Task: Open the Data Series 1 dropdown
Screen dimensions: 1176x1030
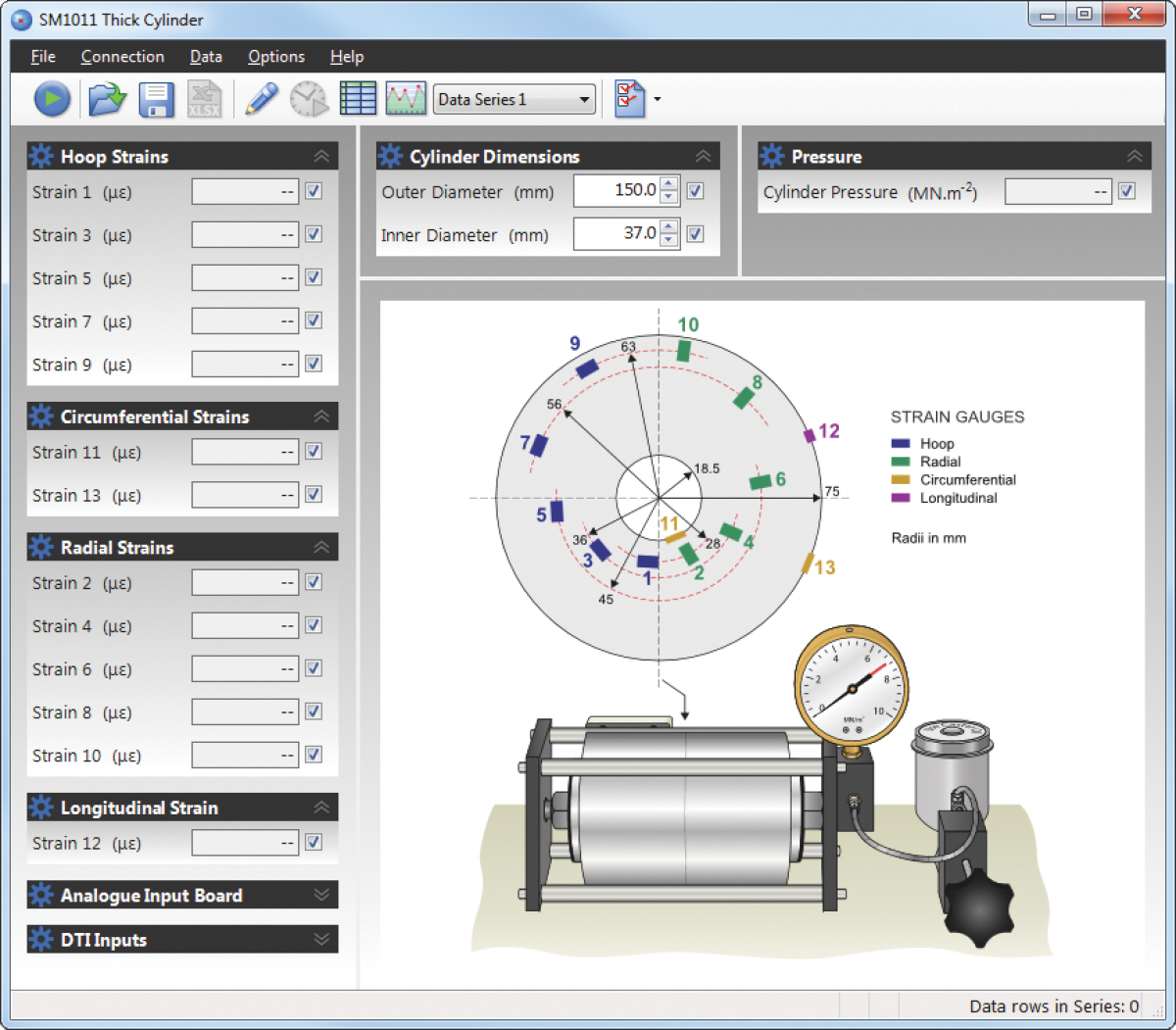Action: [x=514, y=99]
